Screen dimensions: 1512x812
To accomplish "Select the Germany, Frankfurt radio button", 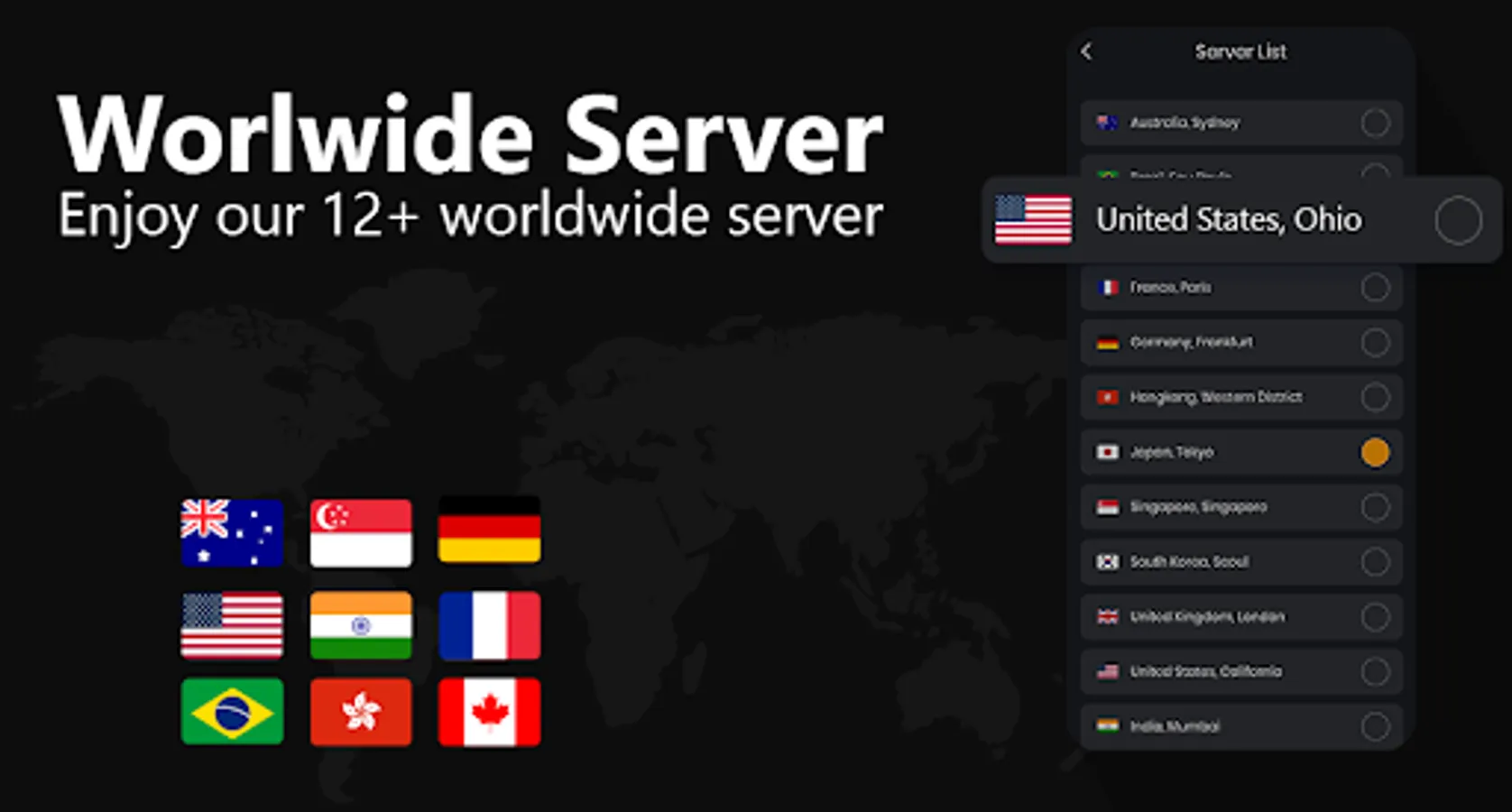I will (x=1375, y=342).
